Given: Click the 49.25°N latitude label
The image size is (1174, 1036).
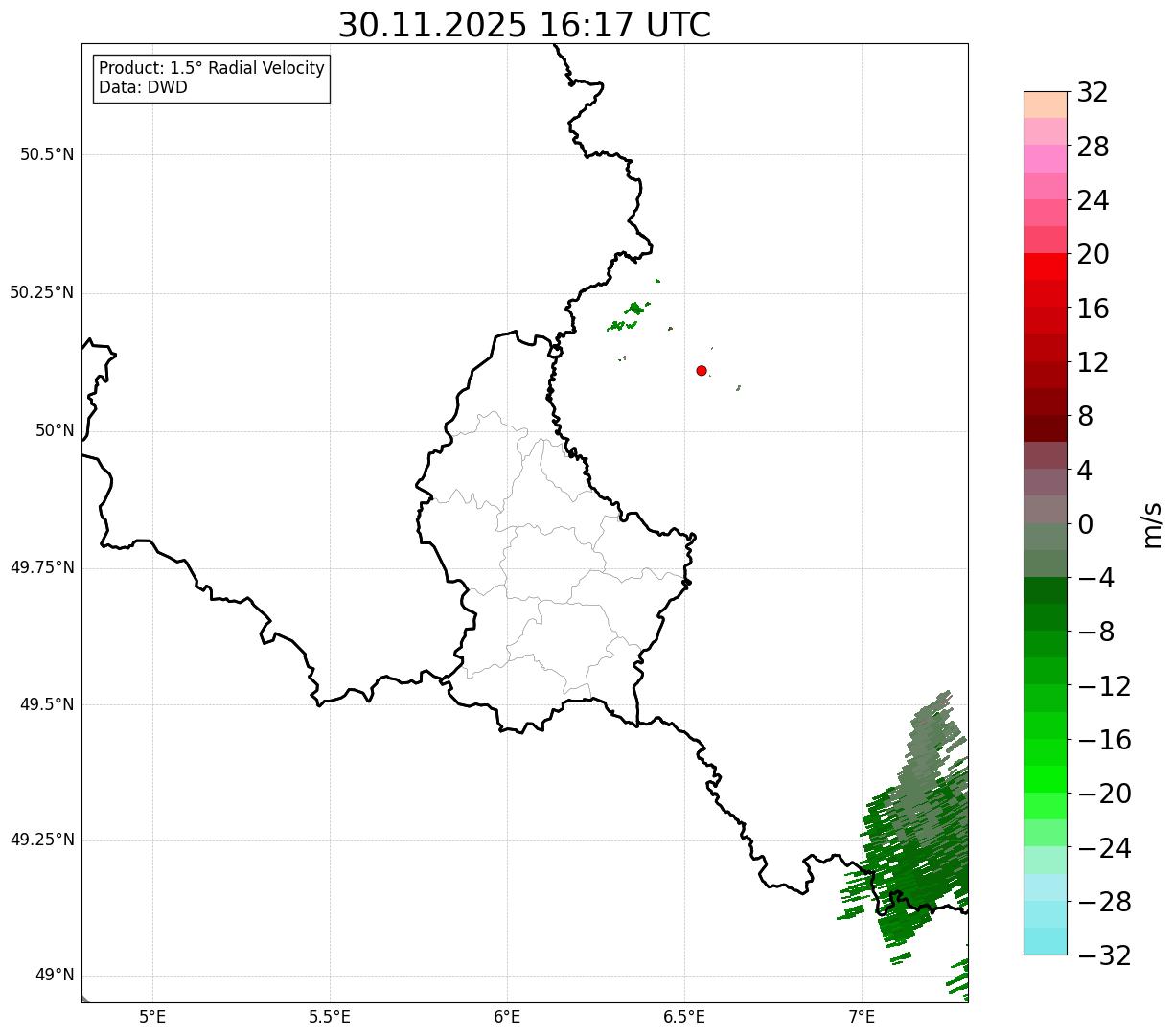Looking at the screenshot, I should 42,840.
